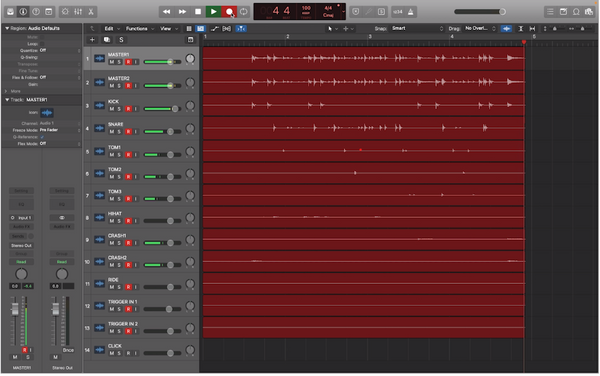Click the Sends button on MASTER1 strip

(x=18, y=236)
